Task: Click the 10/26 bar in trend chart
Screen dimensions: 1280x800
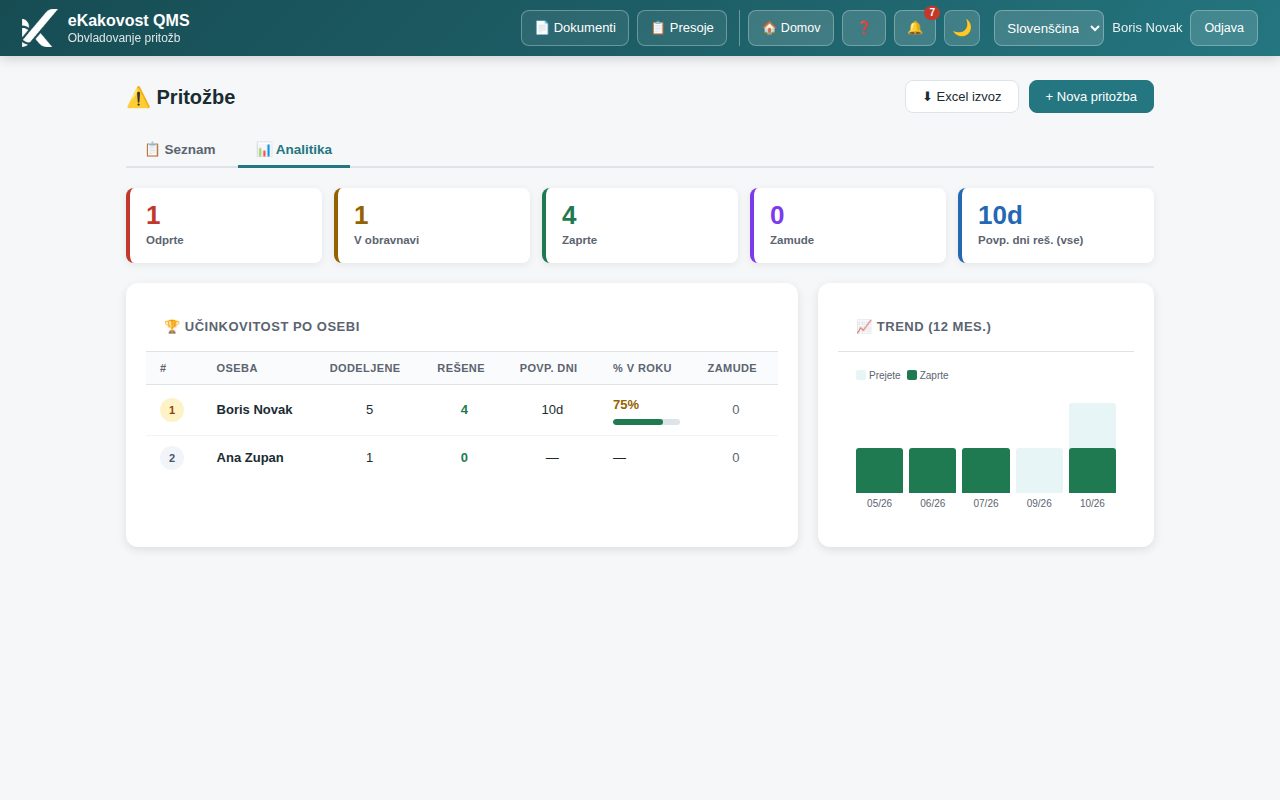Action: tap(1092, 448)
